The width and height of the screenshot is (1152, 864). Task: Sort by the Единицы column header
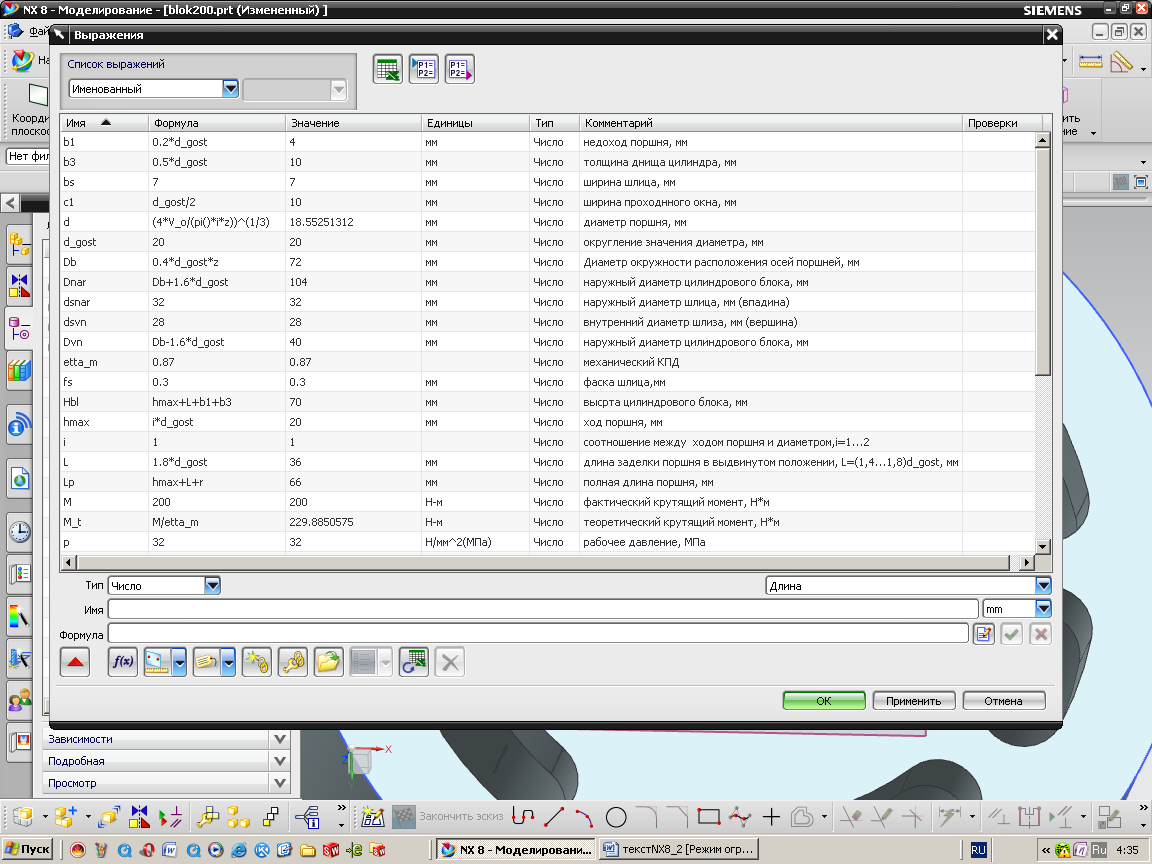coord(475,123)
